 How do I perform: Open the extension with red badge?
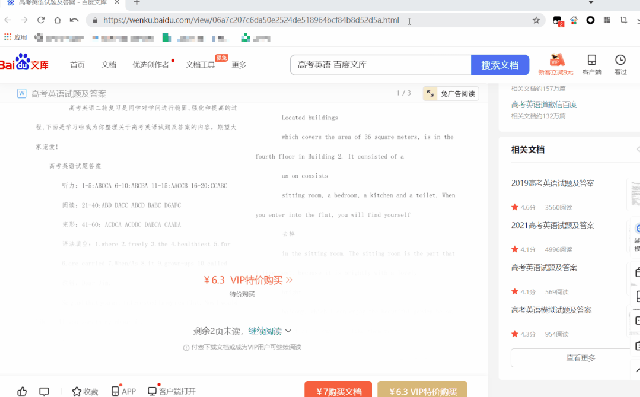(558, 20)
